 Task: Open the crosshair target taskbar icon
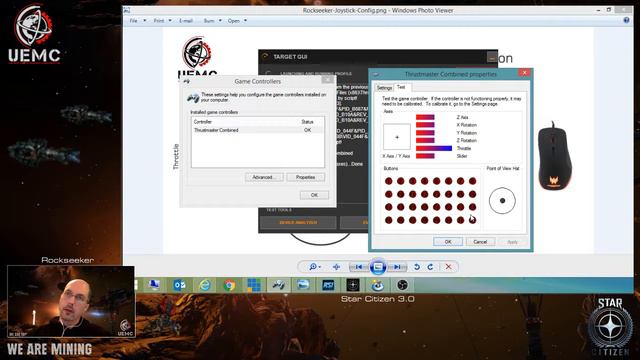[353, 285]
